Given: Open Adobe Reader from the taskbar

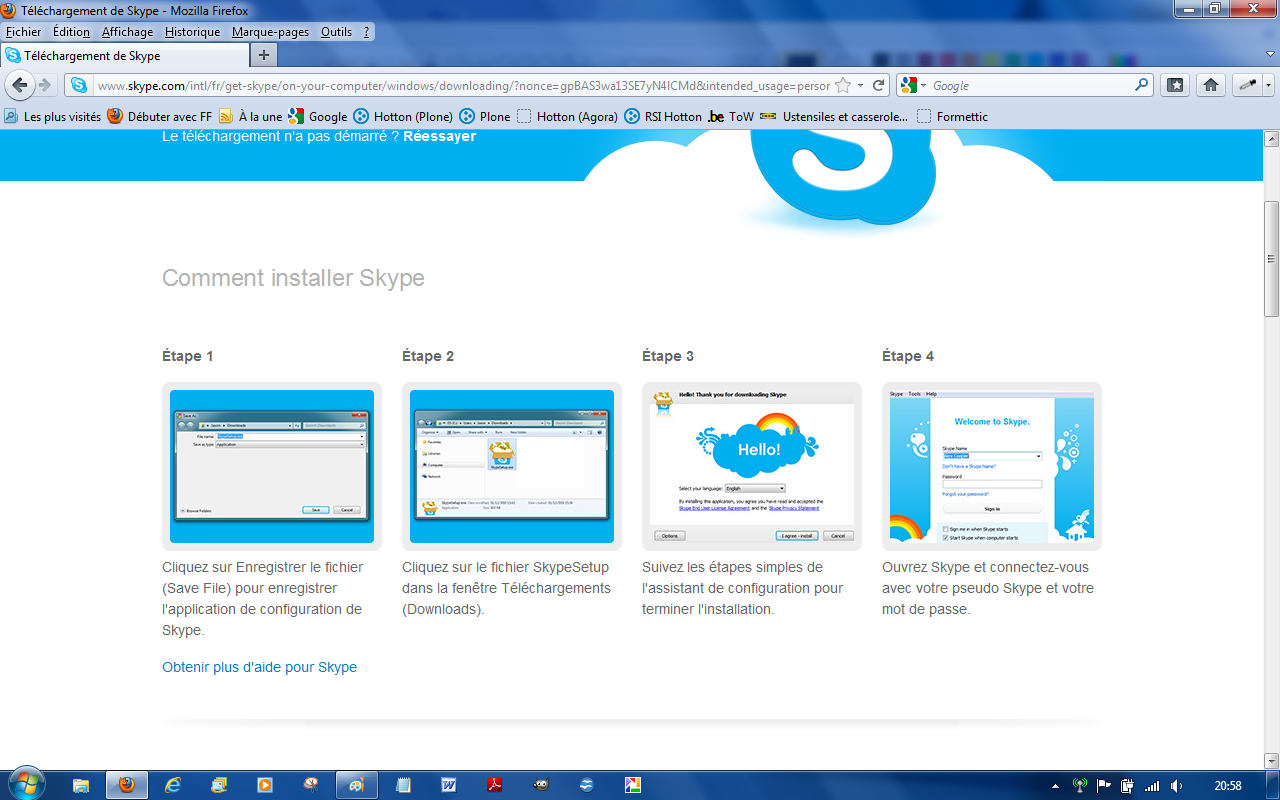Looking at the screenshot, I should 494,785.
